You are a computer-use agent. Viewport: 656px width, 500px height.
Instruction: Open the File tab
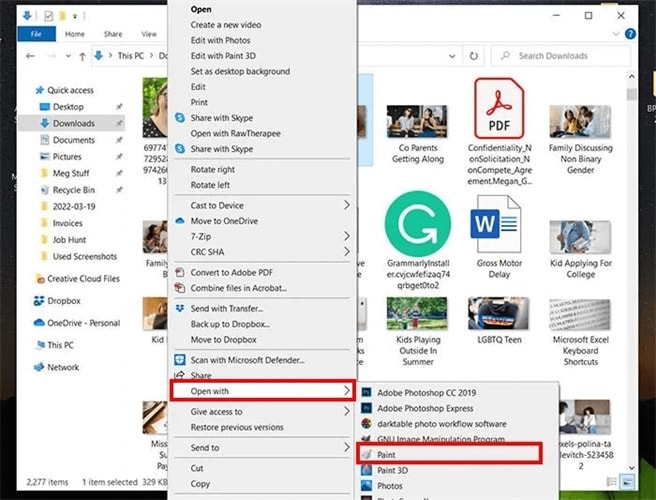pyautogui.click(x=36, y=34)
